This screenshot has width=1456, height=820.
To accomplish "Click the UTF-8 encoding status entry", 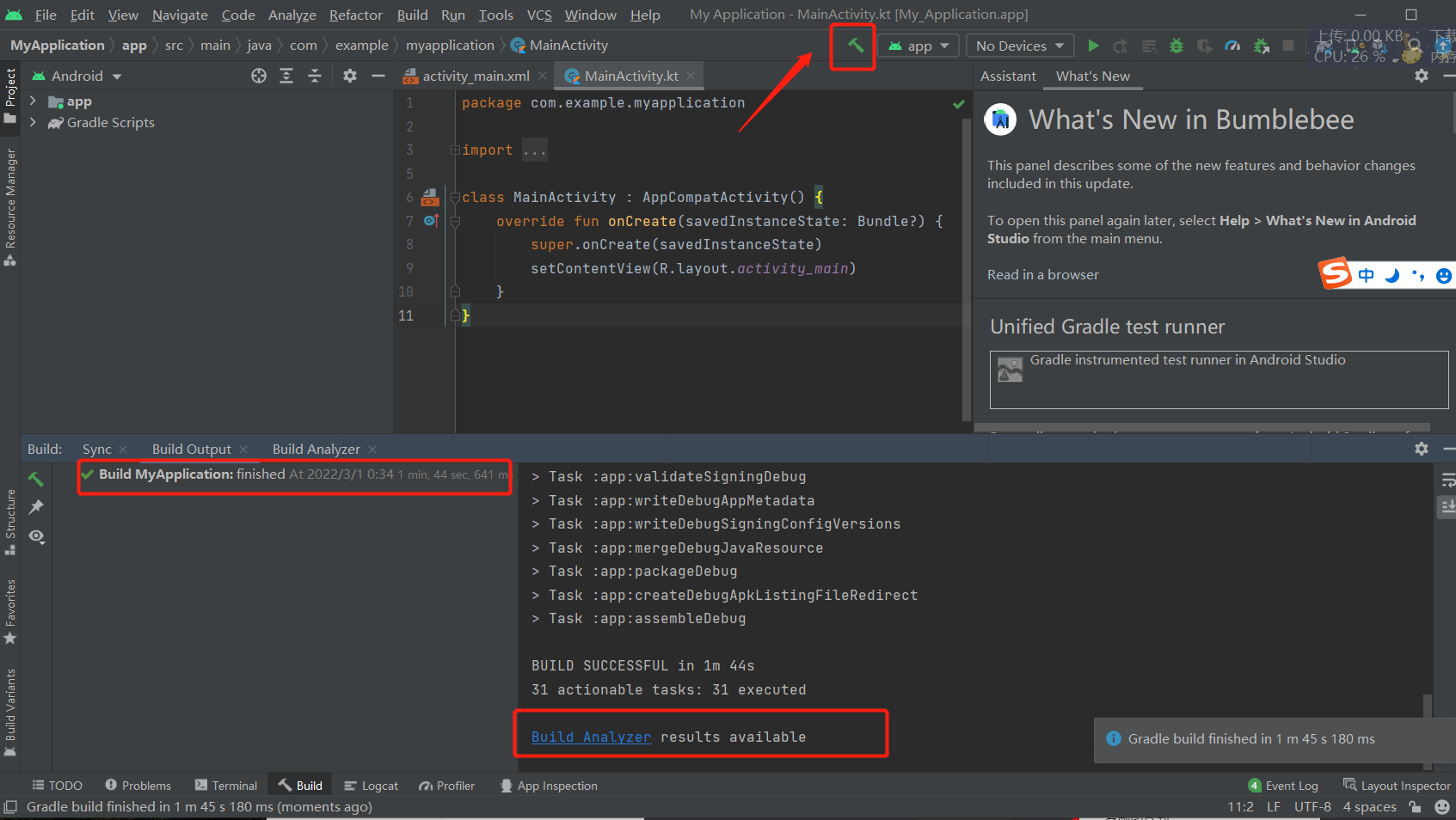I will [1312, 807].
